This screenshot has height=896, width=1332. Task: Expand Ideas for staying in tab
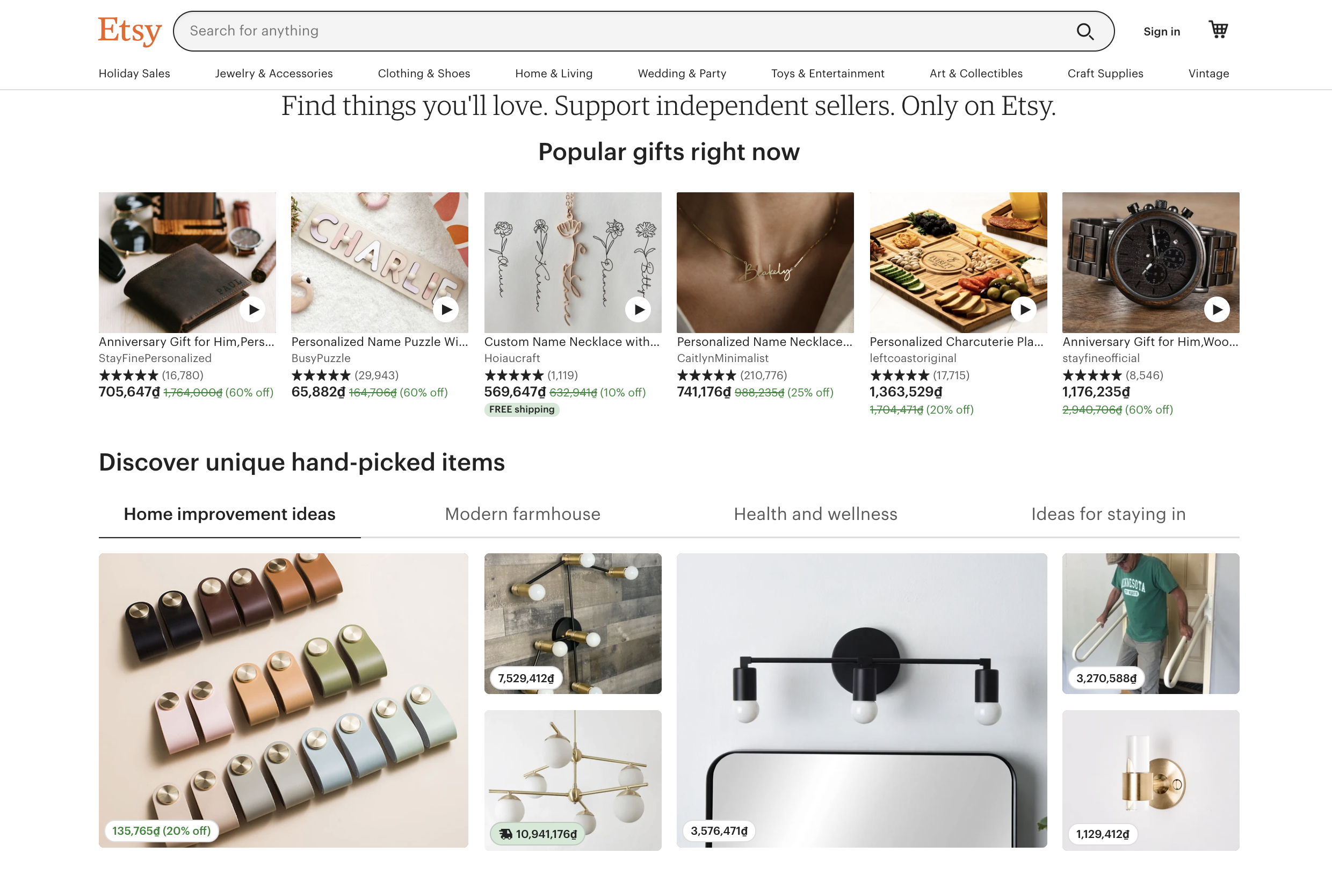tap(1108, 514)
